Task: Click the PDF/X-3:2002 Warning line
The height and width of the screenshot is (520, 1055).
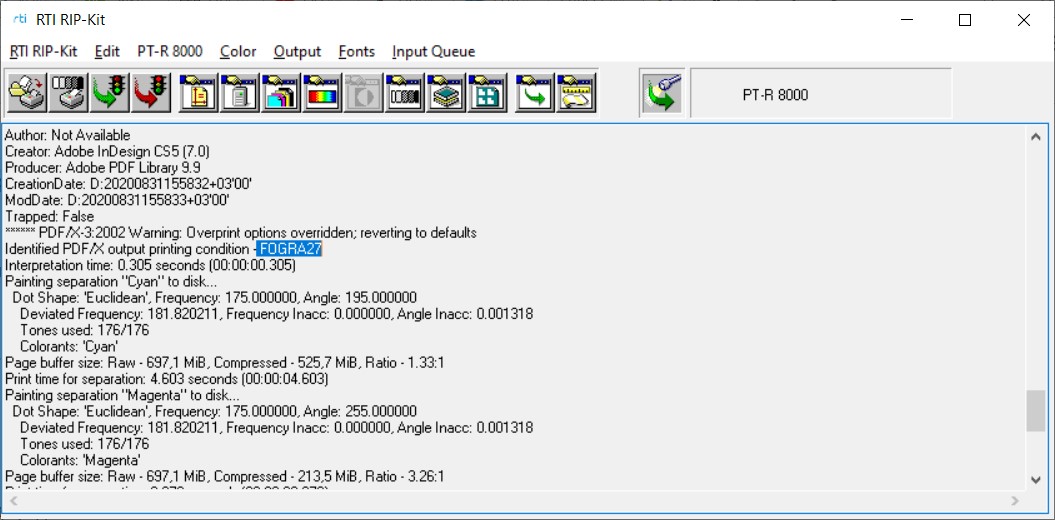Action: tap(242, 233)
